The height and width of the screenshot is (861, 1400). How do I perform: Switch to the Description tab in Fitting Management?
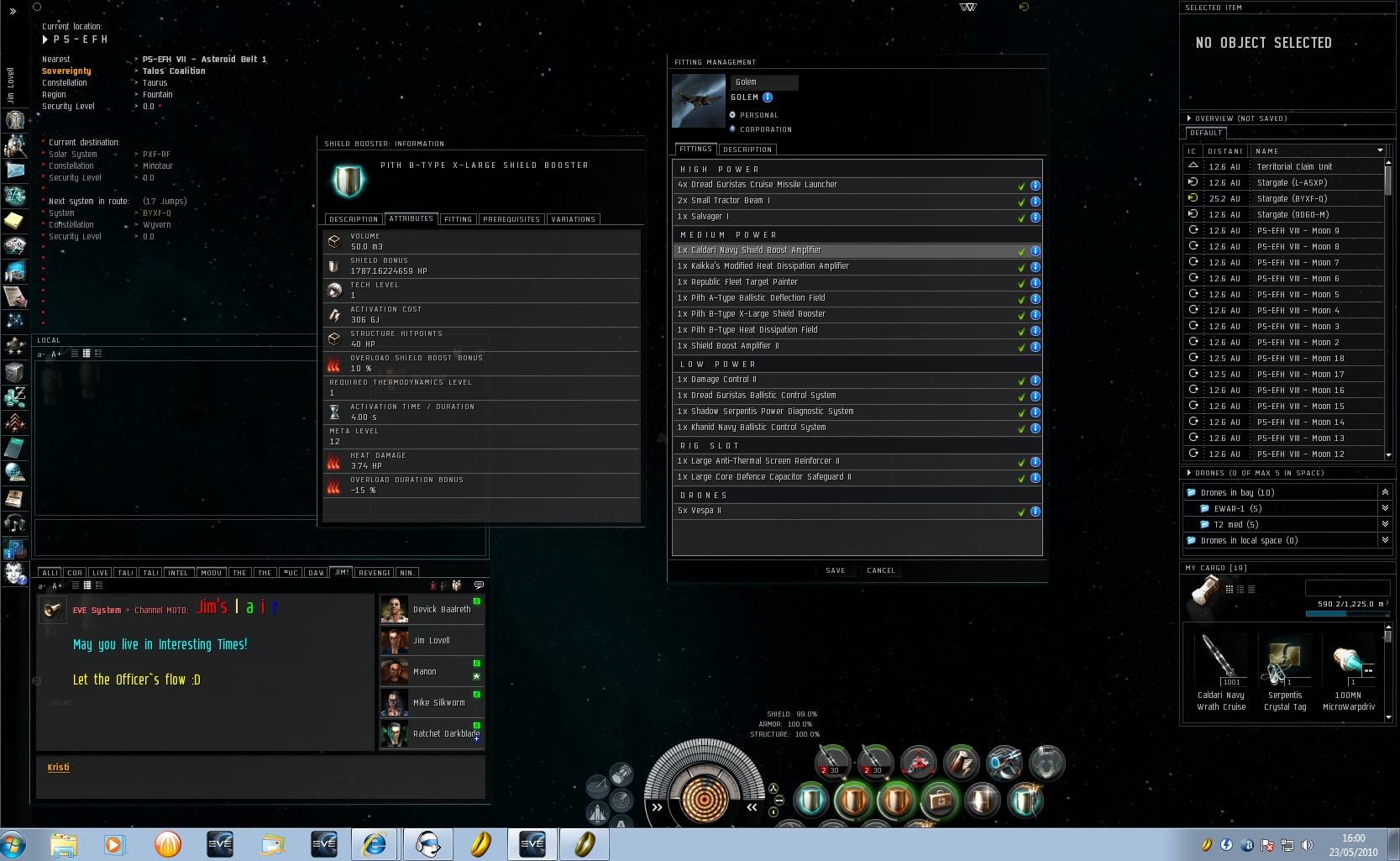pyautogui.click(x=747, y=150)
